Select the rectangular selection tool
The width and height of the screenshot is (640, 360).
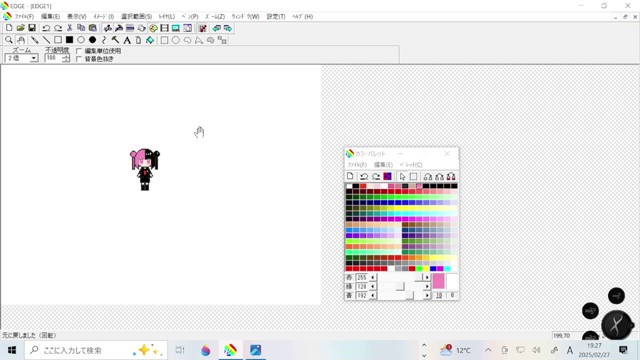[x=164, y=40]
